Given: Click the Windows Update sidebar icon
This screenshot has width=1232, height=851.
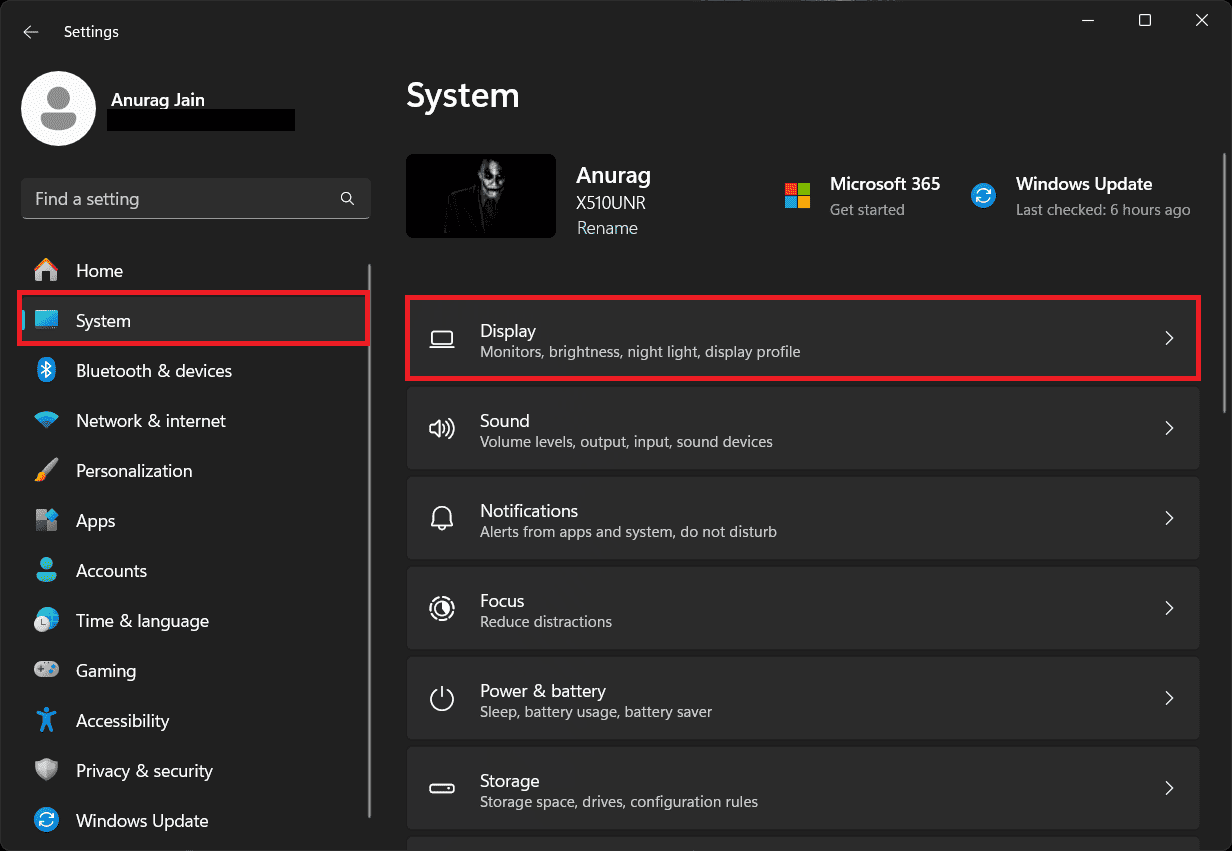Looking at the screenshot, I should coord(46,820).
